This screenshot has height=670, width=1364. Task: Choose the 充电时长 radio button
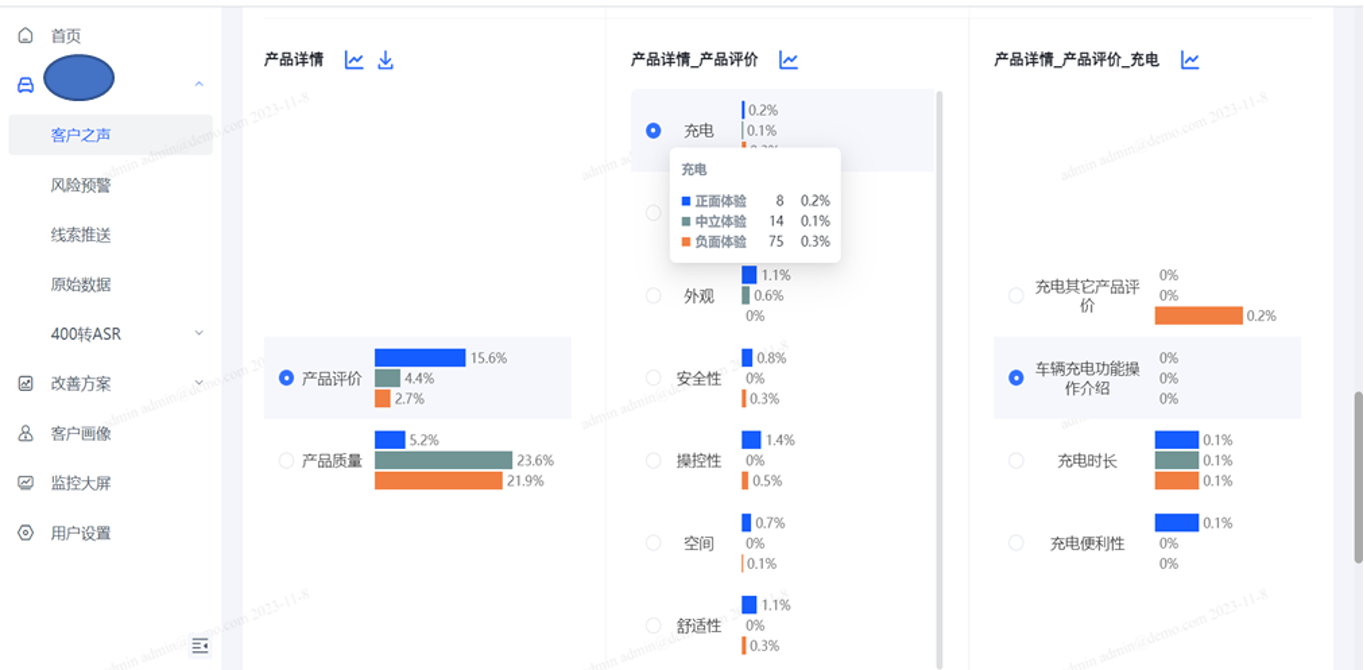click(x=1016, y=461)
